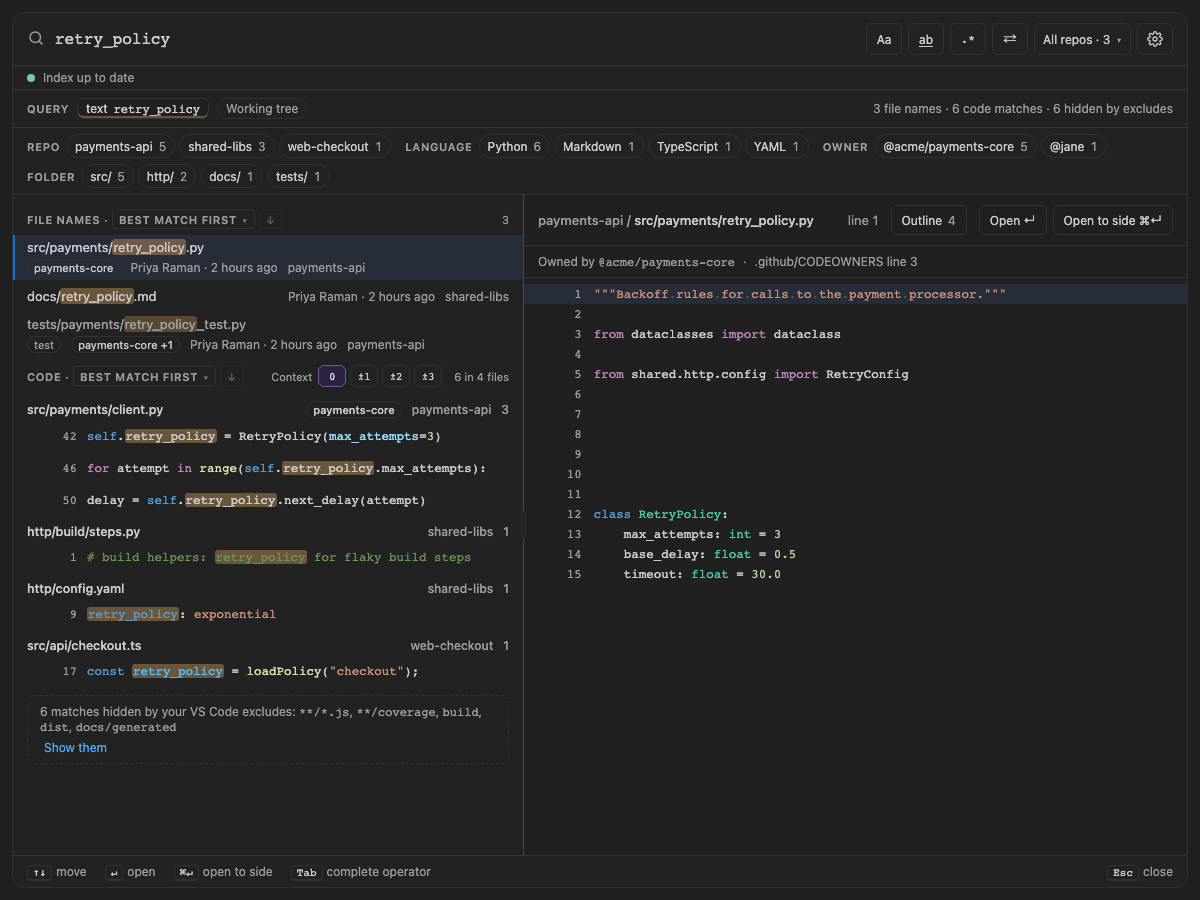Open src/payments/client.py result group
Image resolution: width=1200 pixels, height=900 pixels.
[268, 410]
